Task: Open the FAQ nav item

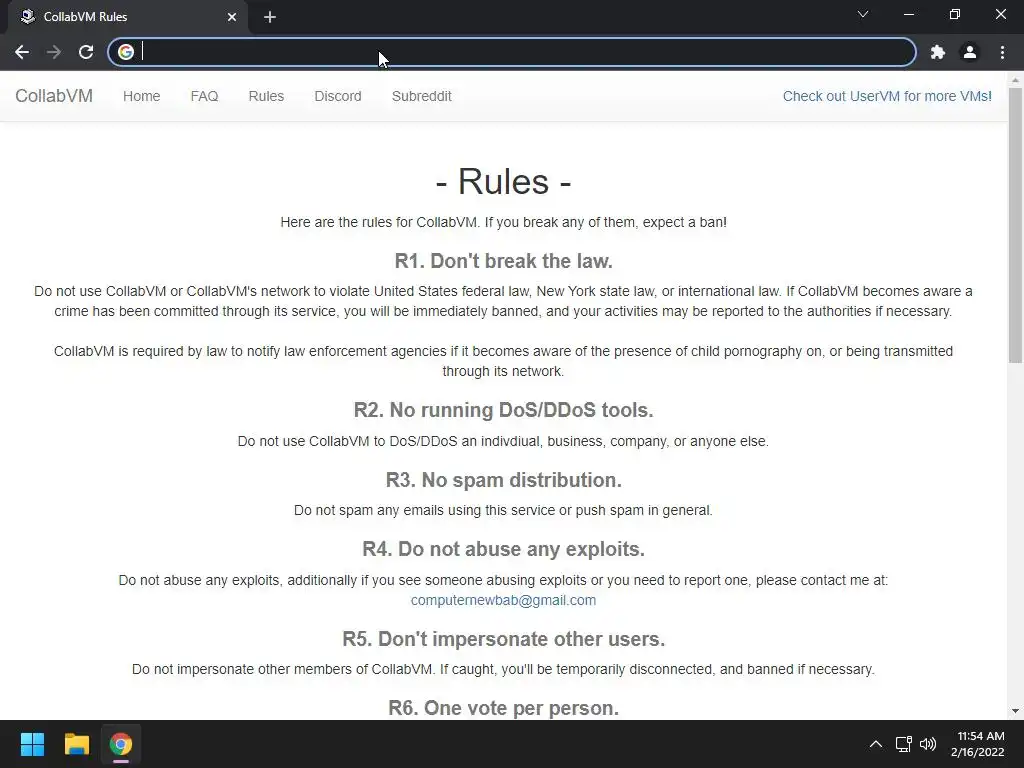Action: [x=204, y=96]
